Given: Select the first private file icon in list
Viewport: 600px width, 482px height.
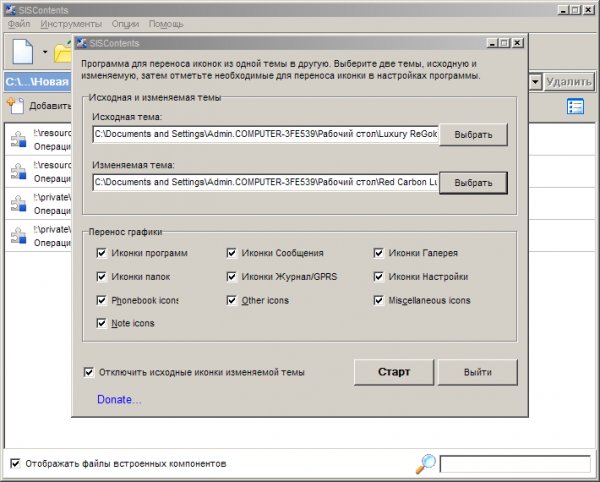Looking at the screenshot, I should (x=18, y=204).
